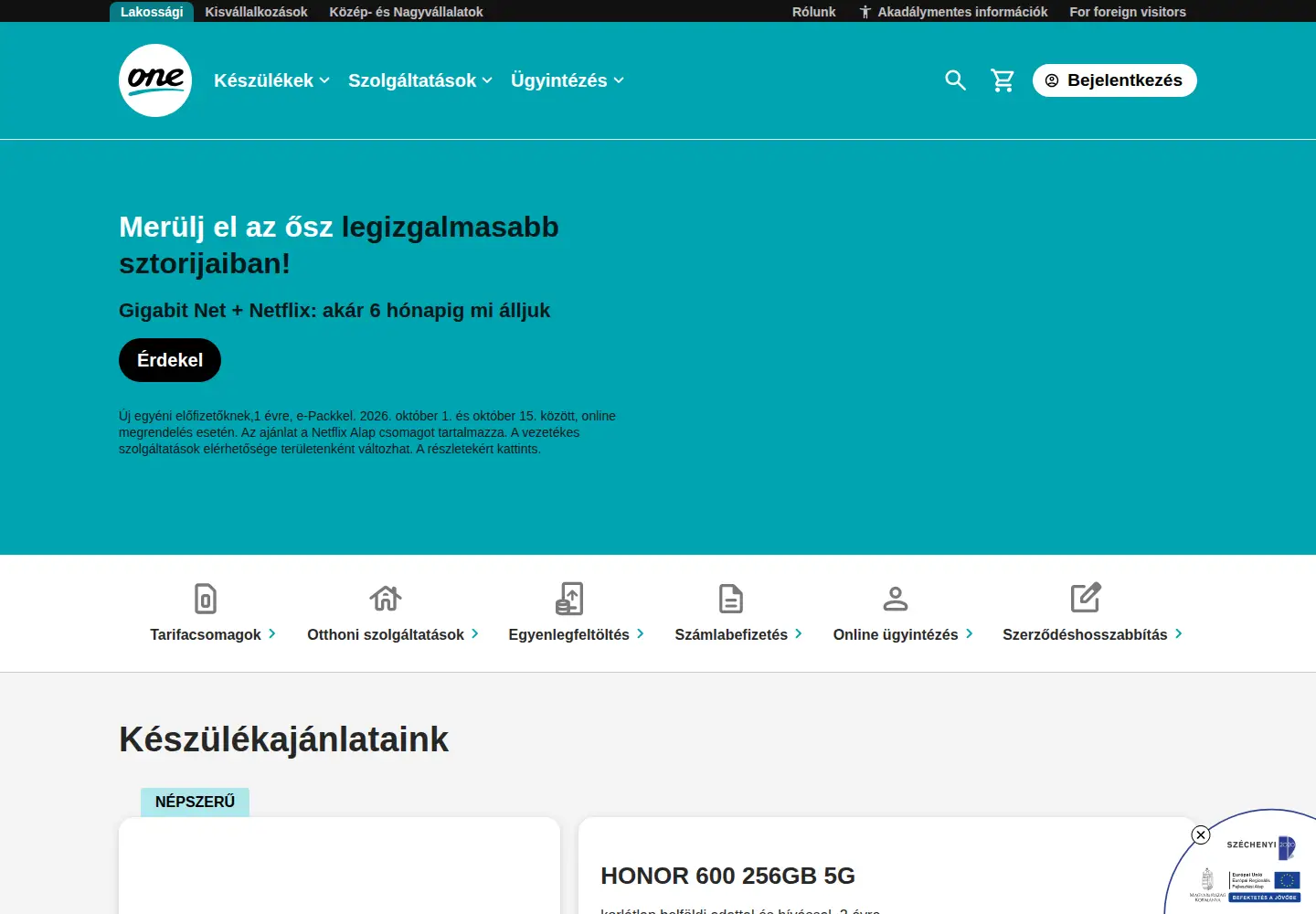Switch to Közép- és Nagyvállalatok tab

[x=406, y=12]
